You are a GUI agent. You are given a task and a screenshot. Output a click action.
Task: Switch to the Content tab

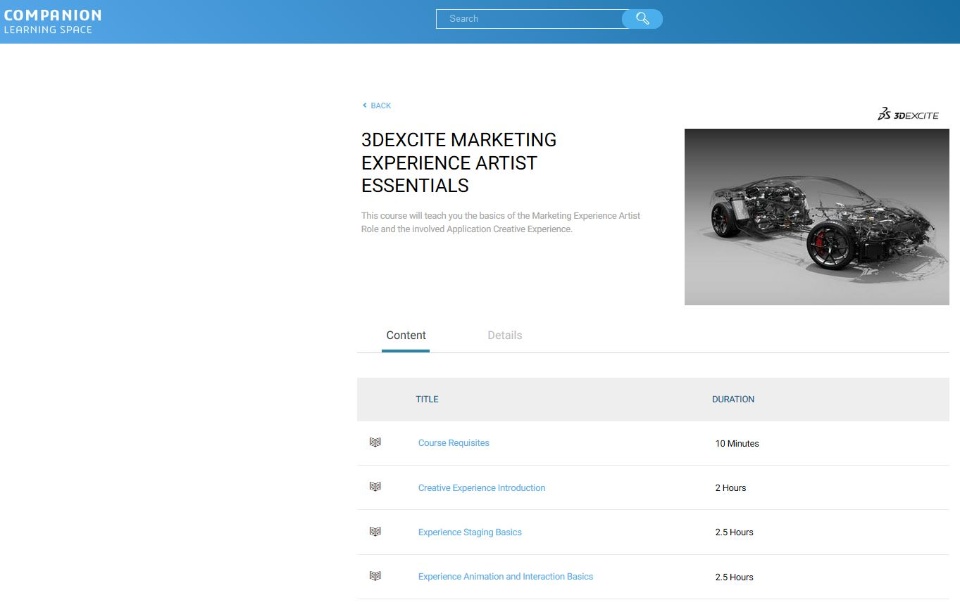[x=405, y=335]
